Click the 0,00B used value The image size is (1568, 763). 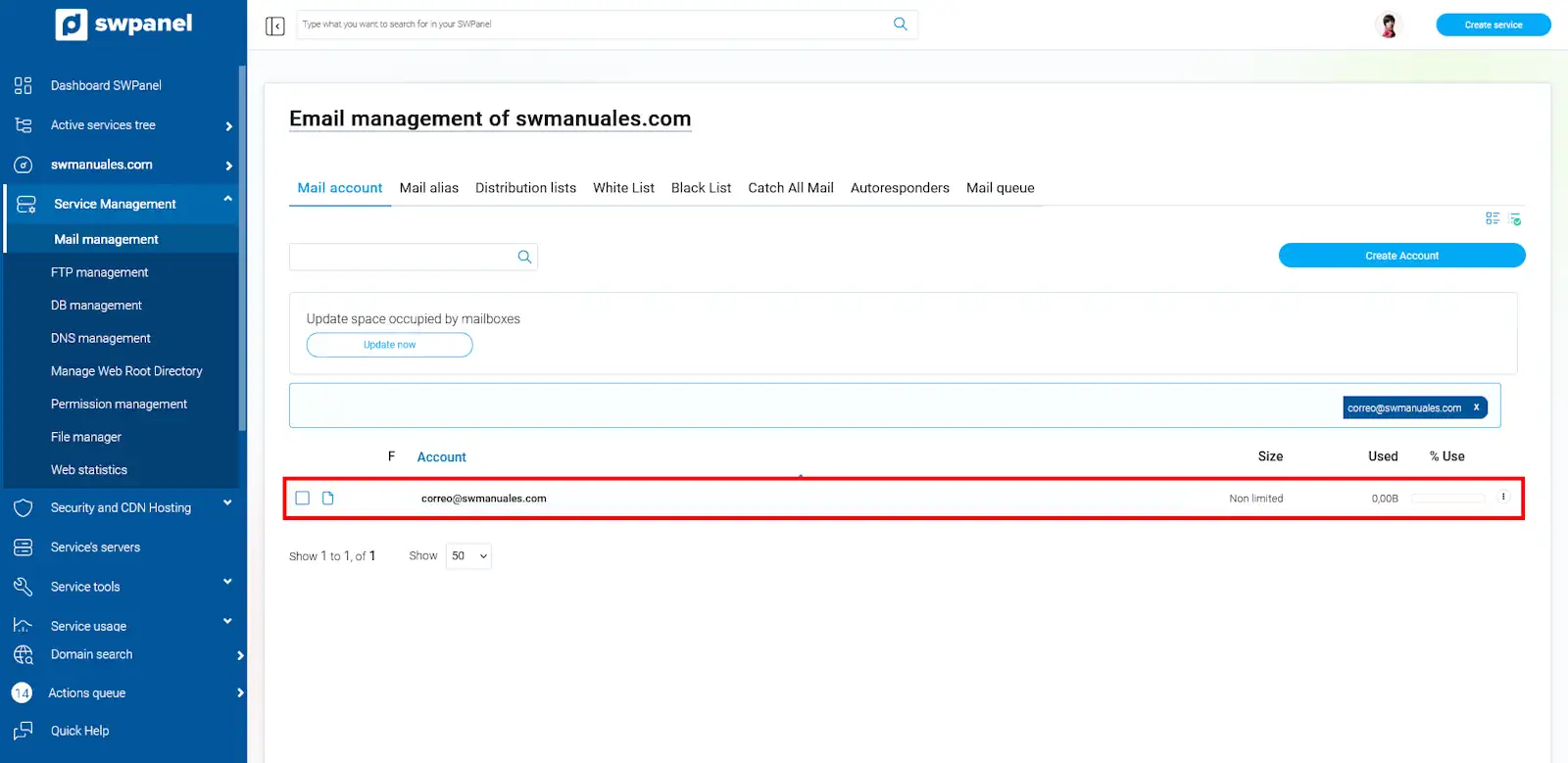(1385, 499)
